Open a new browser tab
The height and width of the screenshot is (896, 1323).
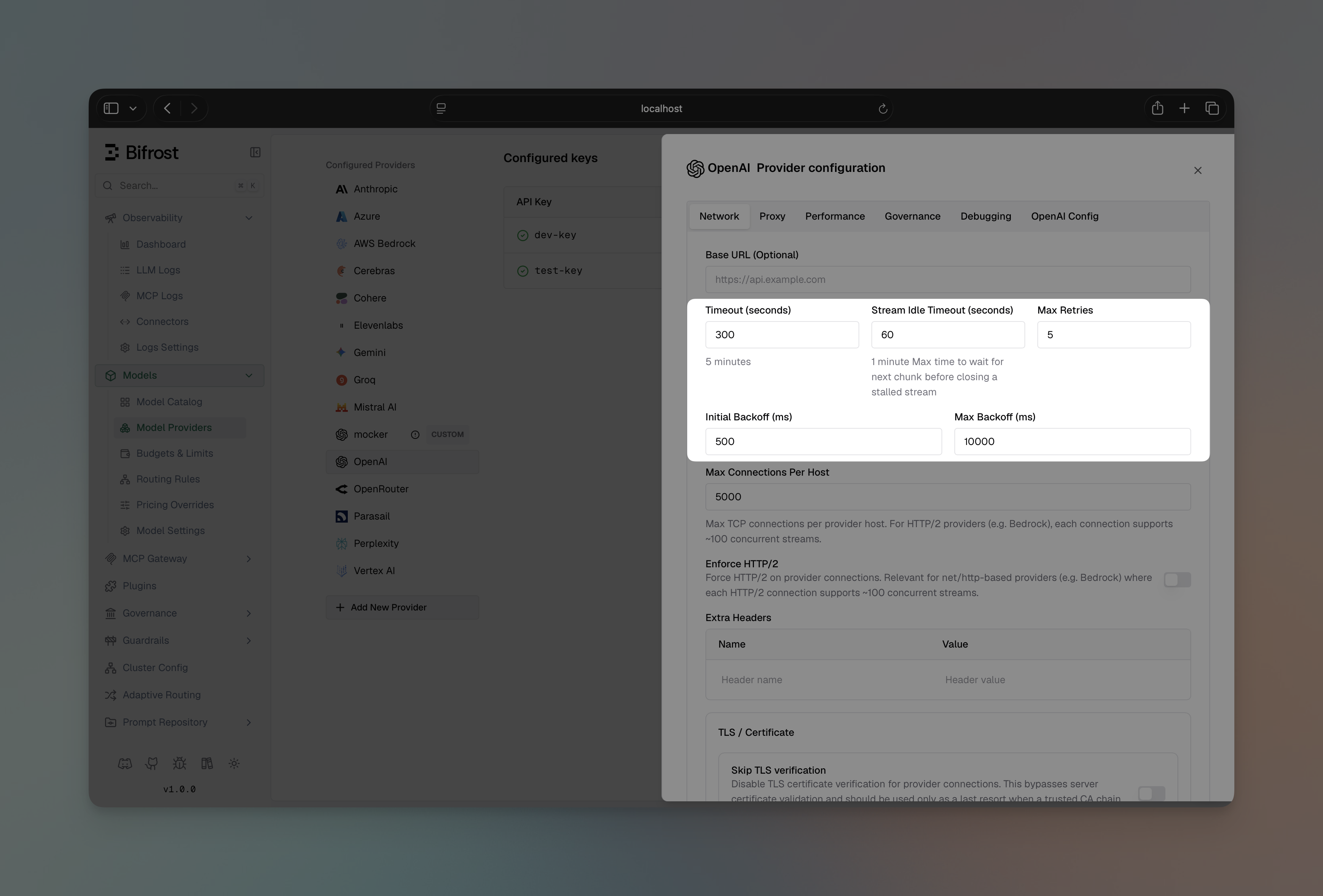pos(1185,108)
